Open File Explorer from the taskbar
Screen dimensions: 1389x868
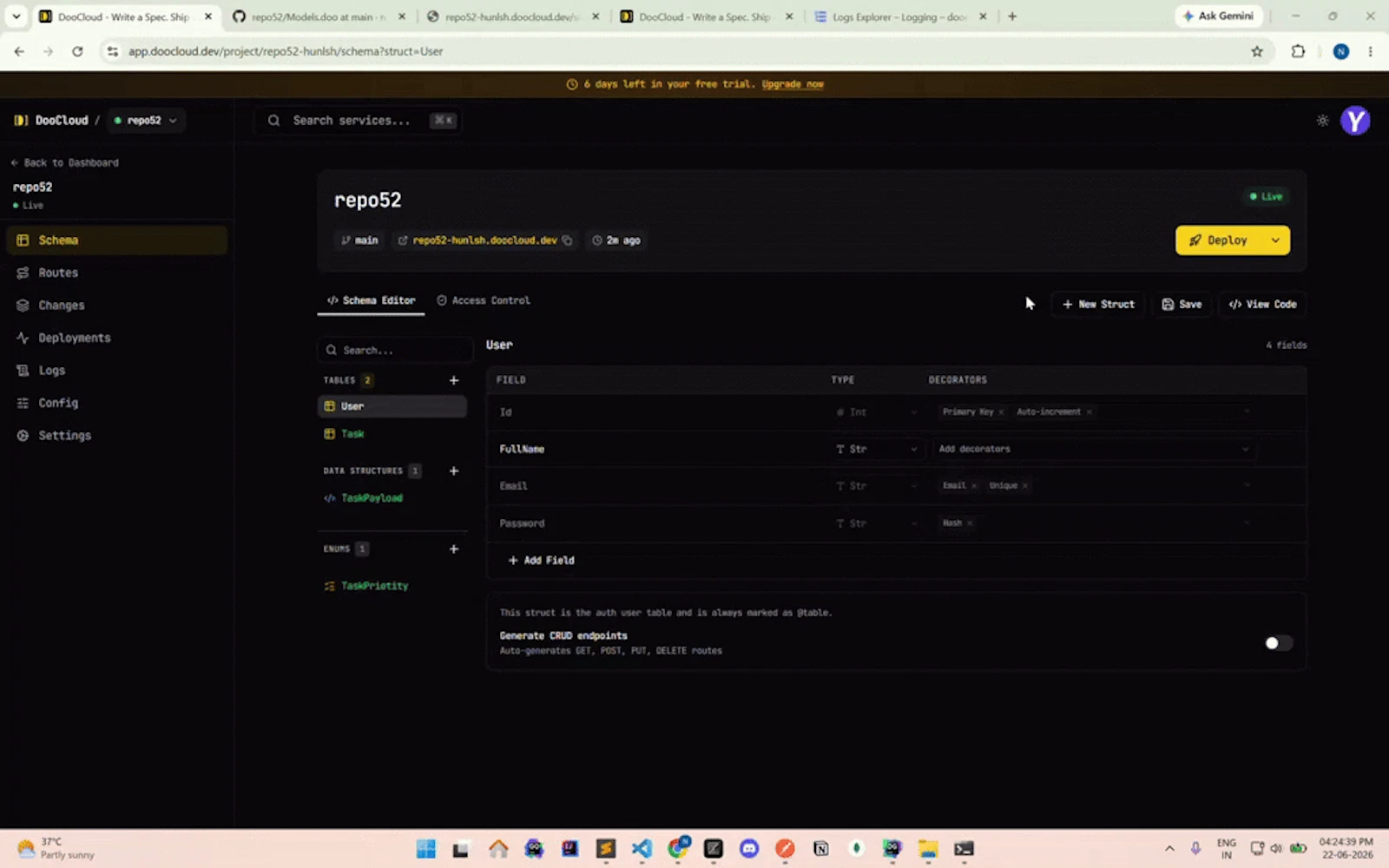click(x=928, y=849)
